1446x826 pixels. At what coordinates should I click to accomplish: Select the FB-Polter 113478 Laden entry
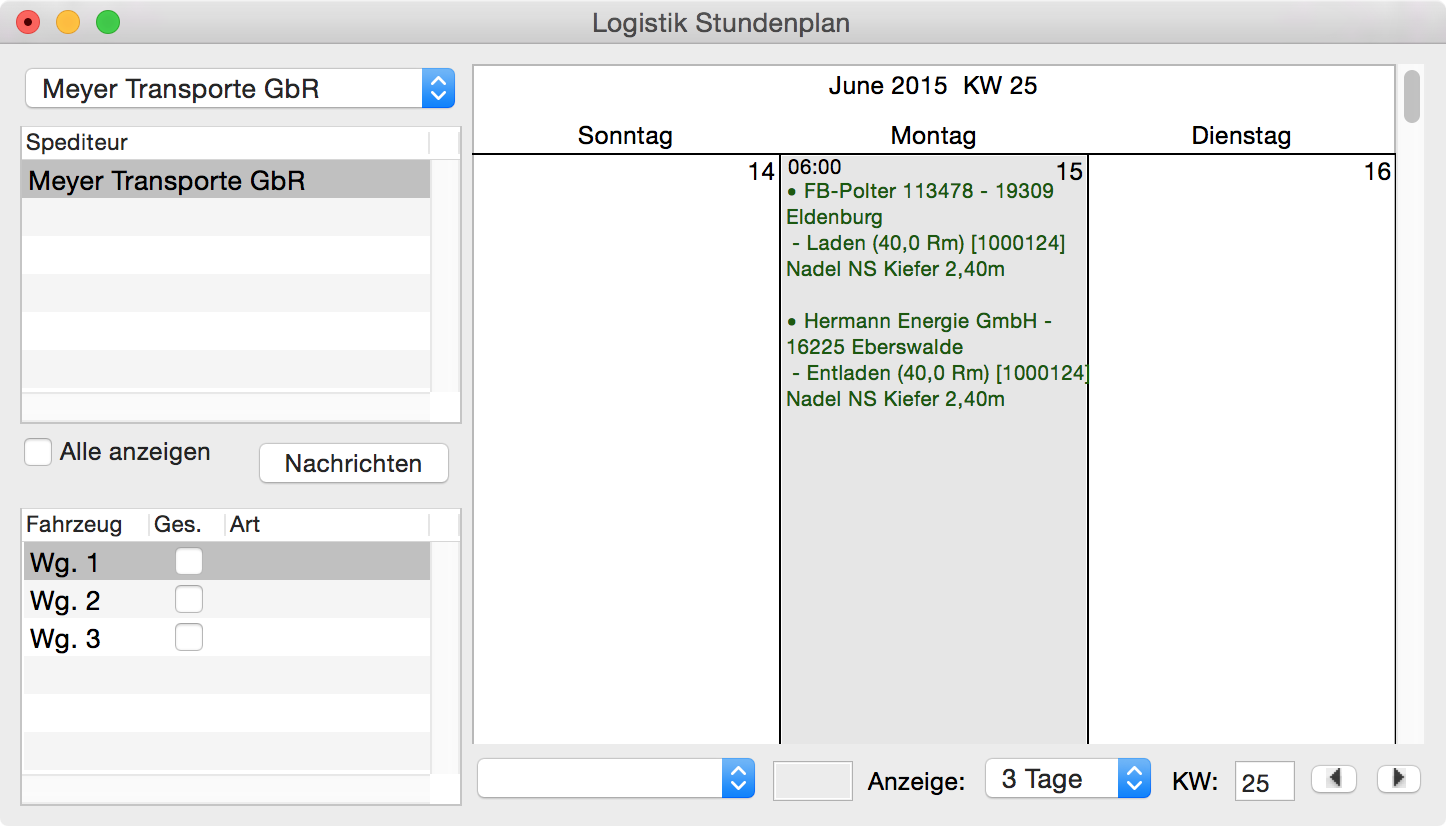[x=925, y=230]
